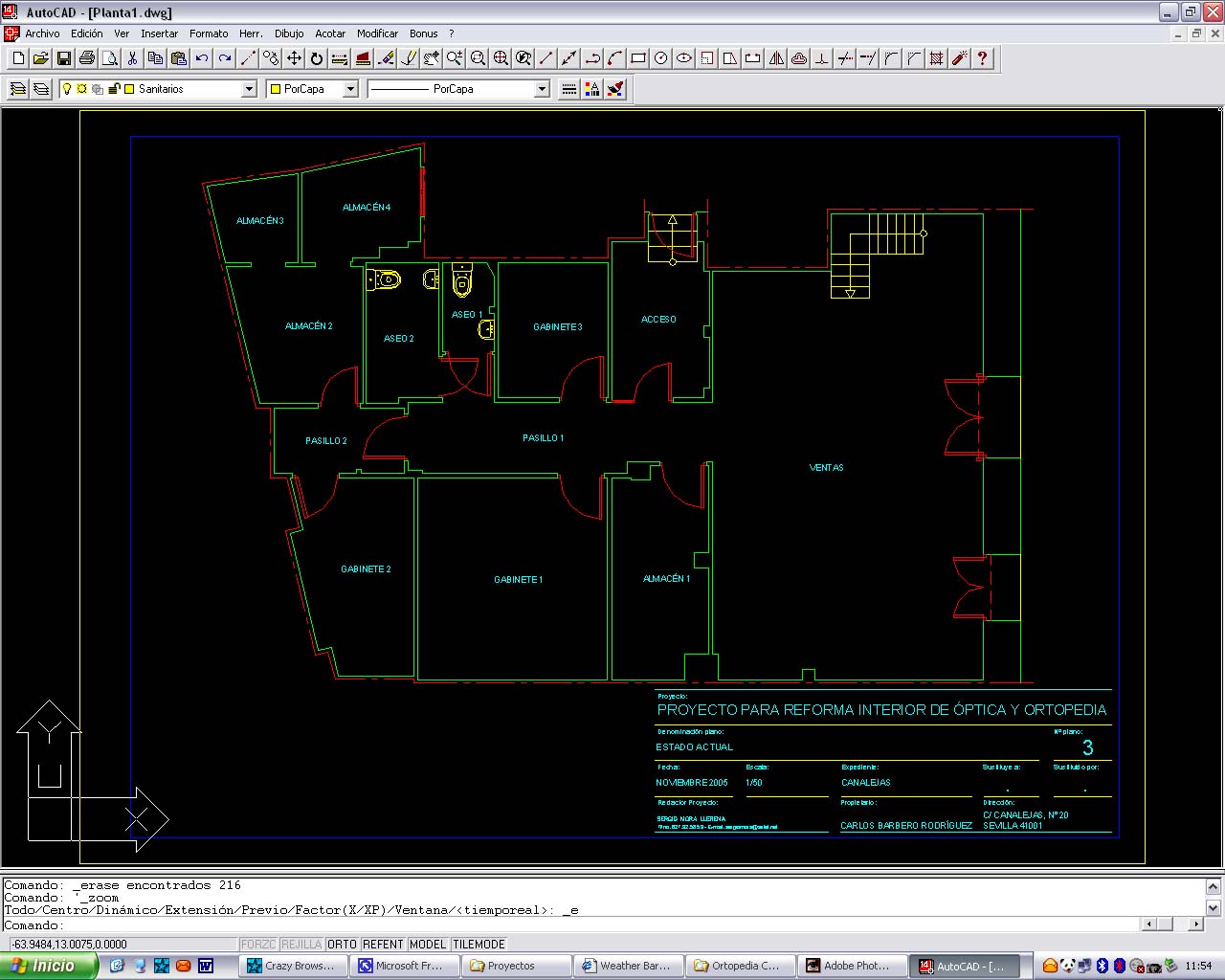Expand the PorCapa linetype dropdown
1225x980 pixels.
pyautogui.click(x=542, y=89)
